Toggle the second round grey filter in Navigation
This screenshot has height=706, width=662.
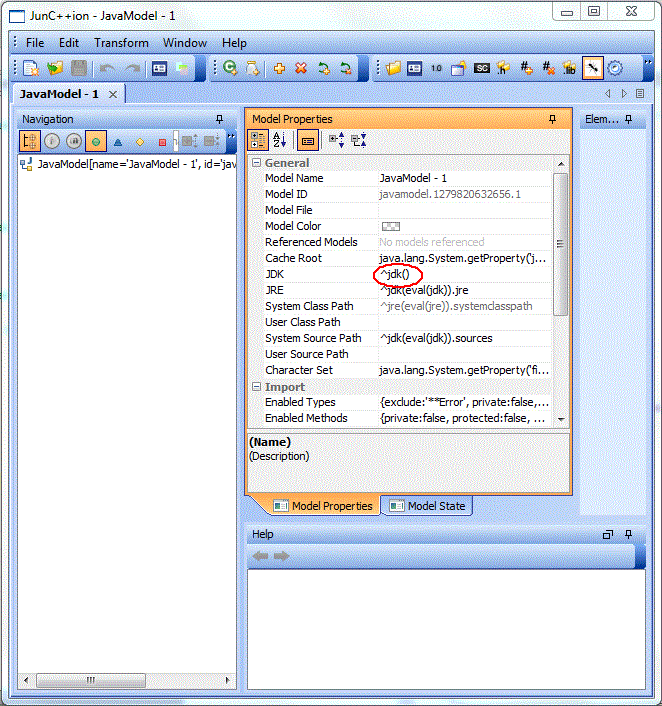74,141
